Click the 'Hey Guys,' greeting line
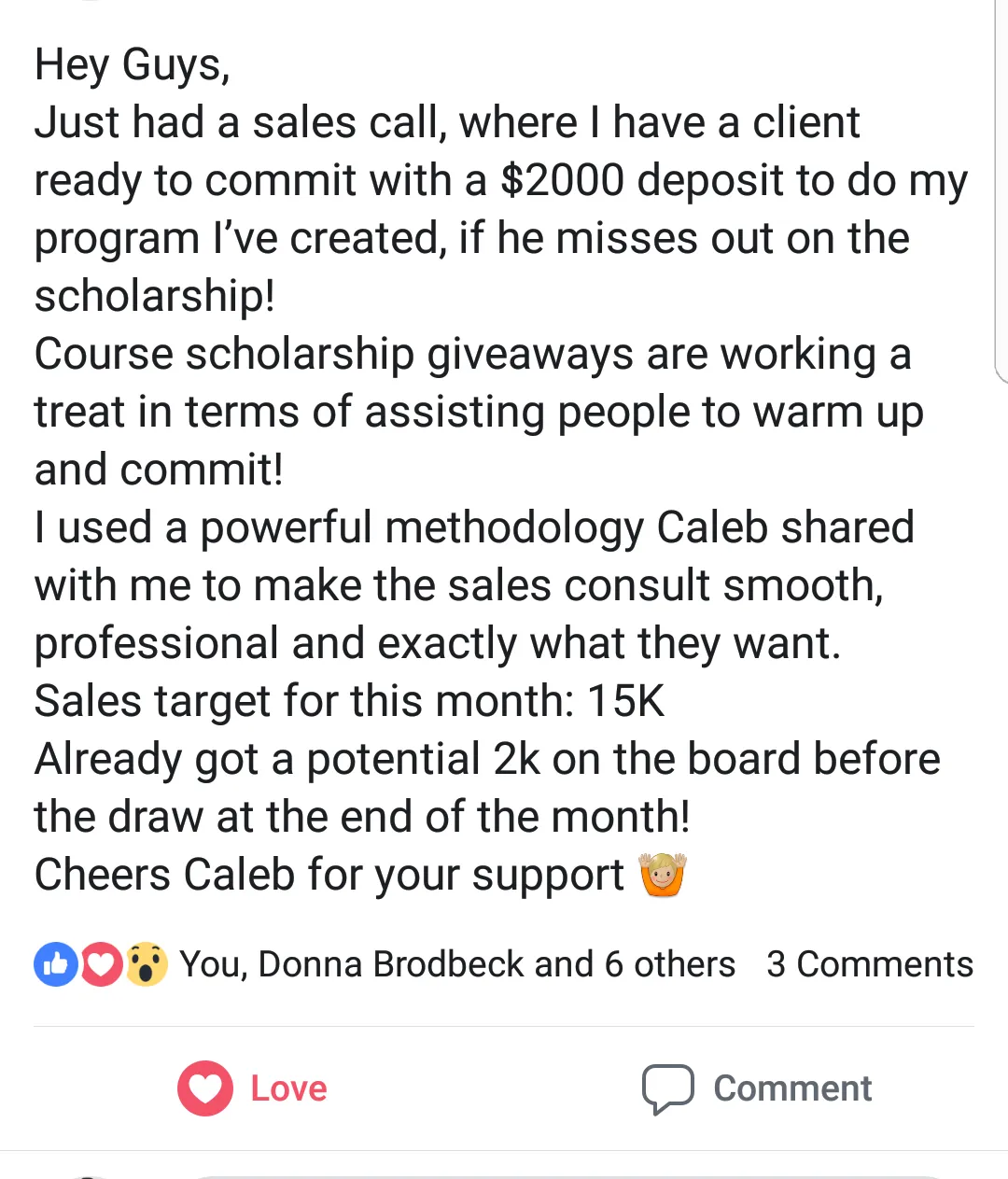The height and width of the screenshot is (1179, 1008). (x=133, y=65)
